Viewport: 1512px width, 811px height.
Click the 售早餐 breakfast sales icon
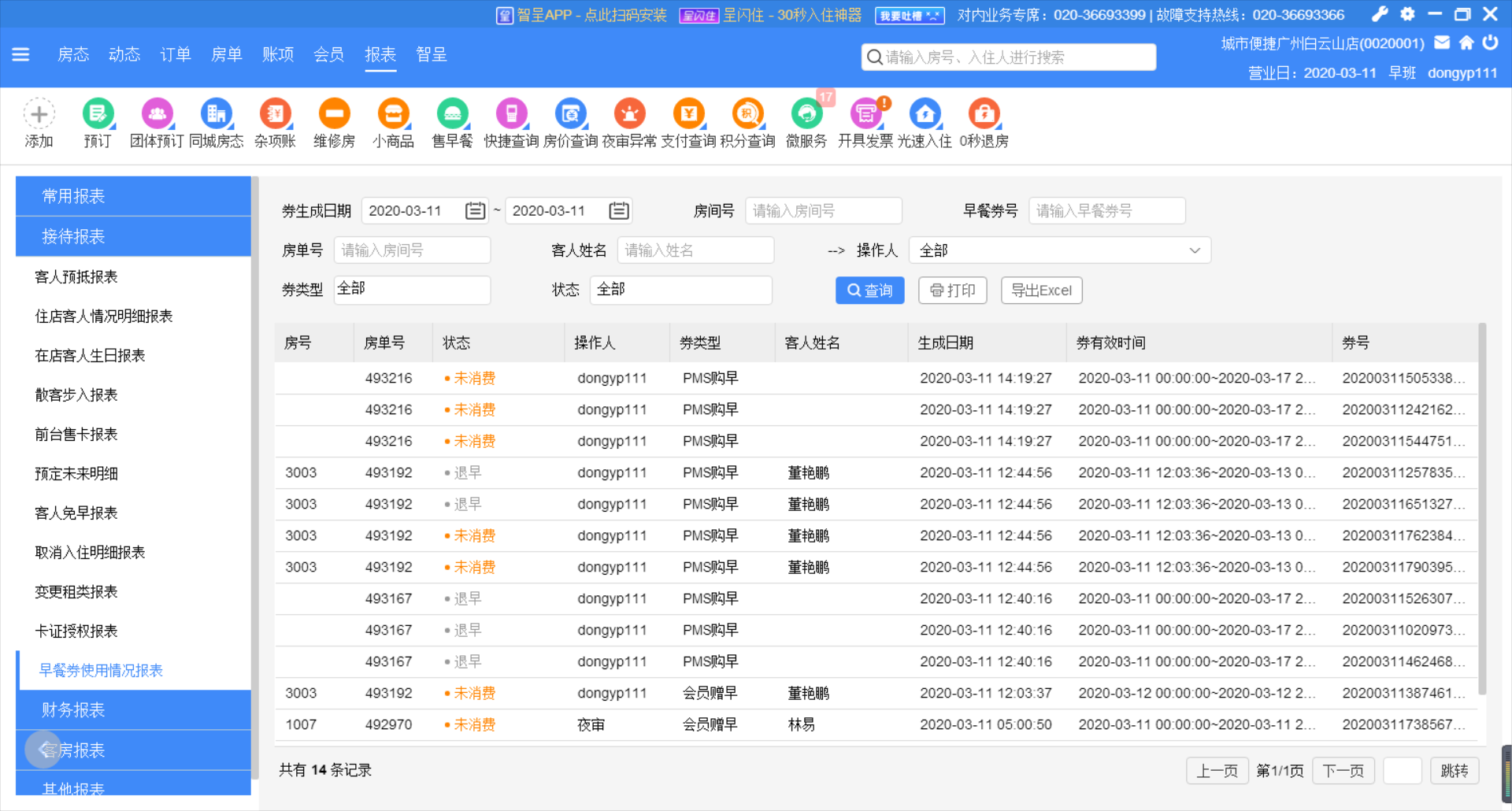pyautogui.click(x=452, y=115)
